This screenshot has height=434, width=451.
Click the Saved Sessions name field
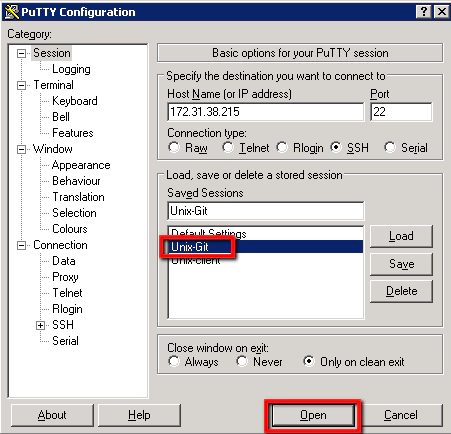(266, 211)
